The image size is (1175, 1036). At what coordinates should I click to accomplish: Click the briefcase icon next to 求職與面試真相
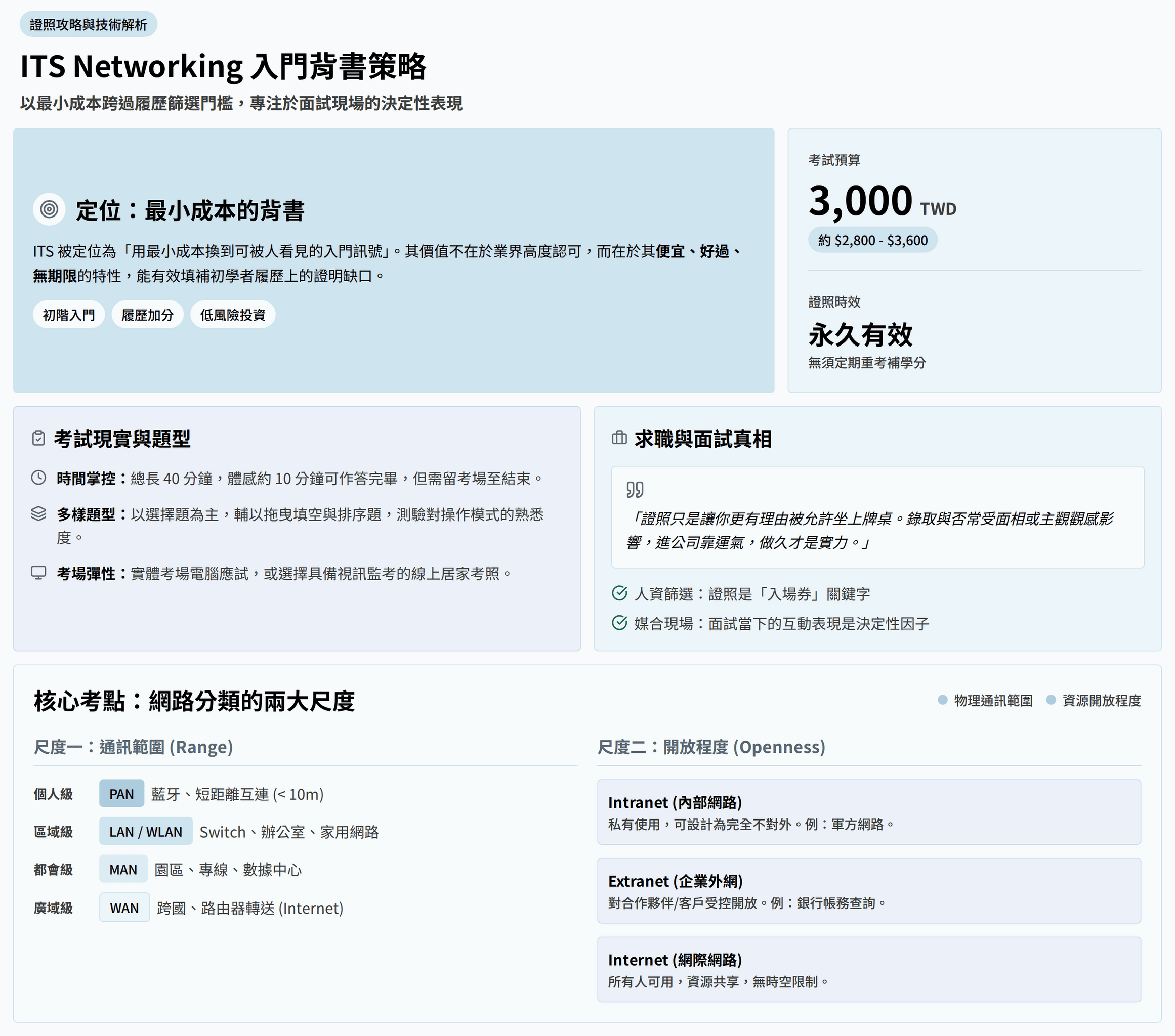(619, 439)
